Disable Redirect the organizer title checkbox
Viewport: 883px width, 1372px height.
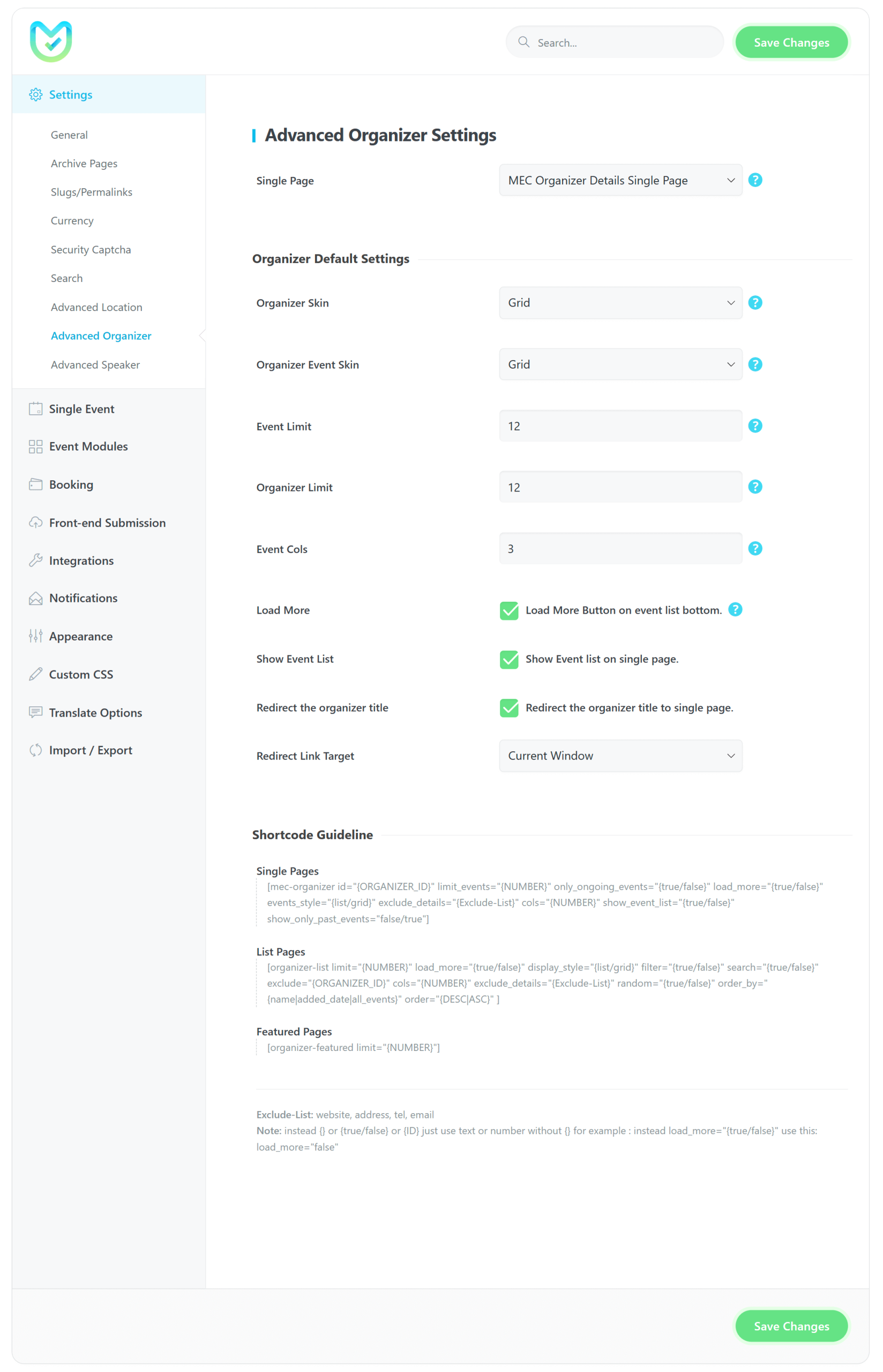coord(509,708)
